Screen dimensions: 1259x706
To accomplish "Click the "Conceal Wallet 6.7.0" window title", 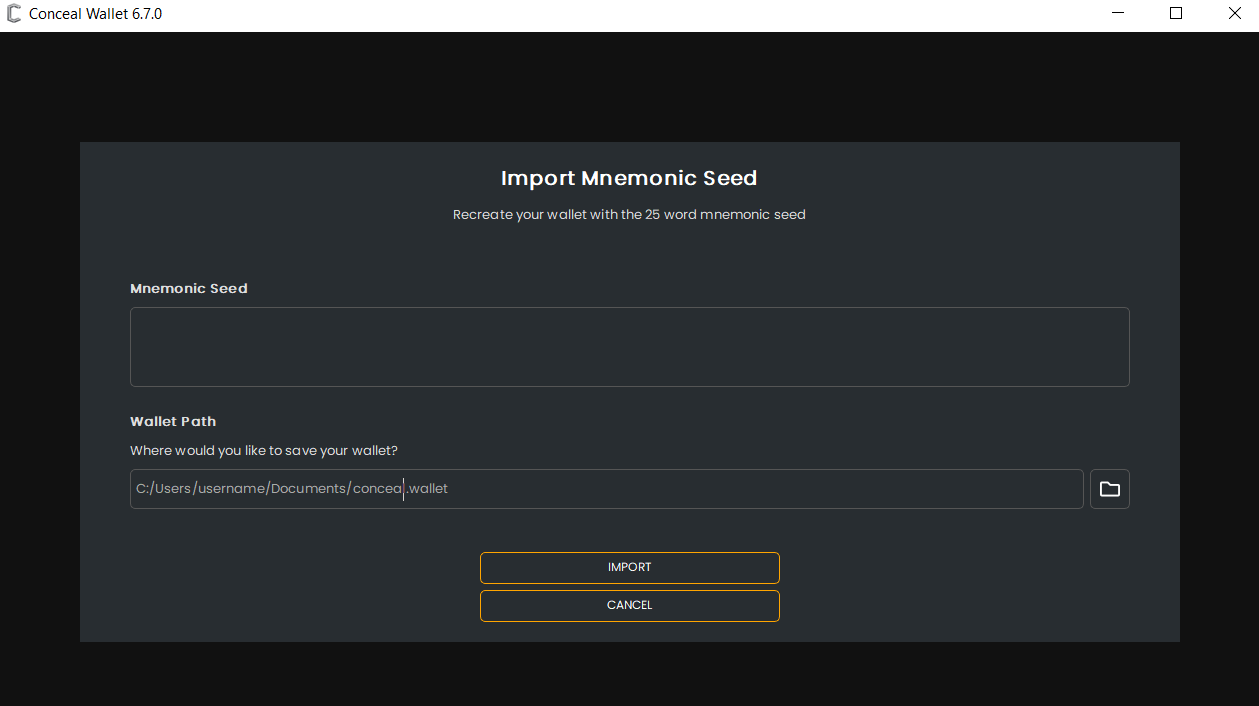I will [x=96, y=14].
